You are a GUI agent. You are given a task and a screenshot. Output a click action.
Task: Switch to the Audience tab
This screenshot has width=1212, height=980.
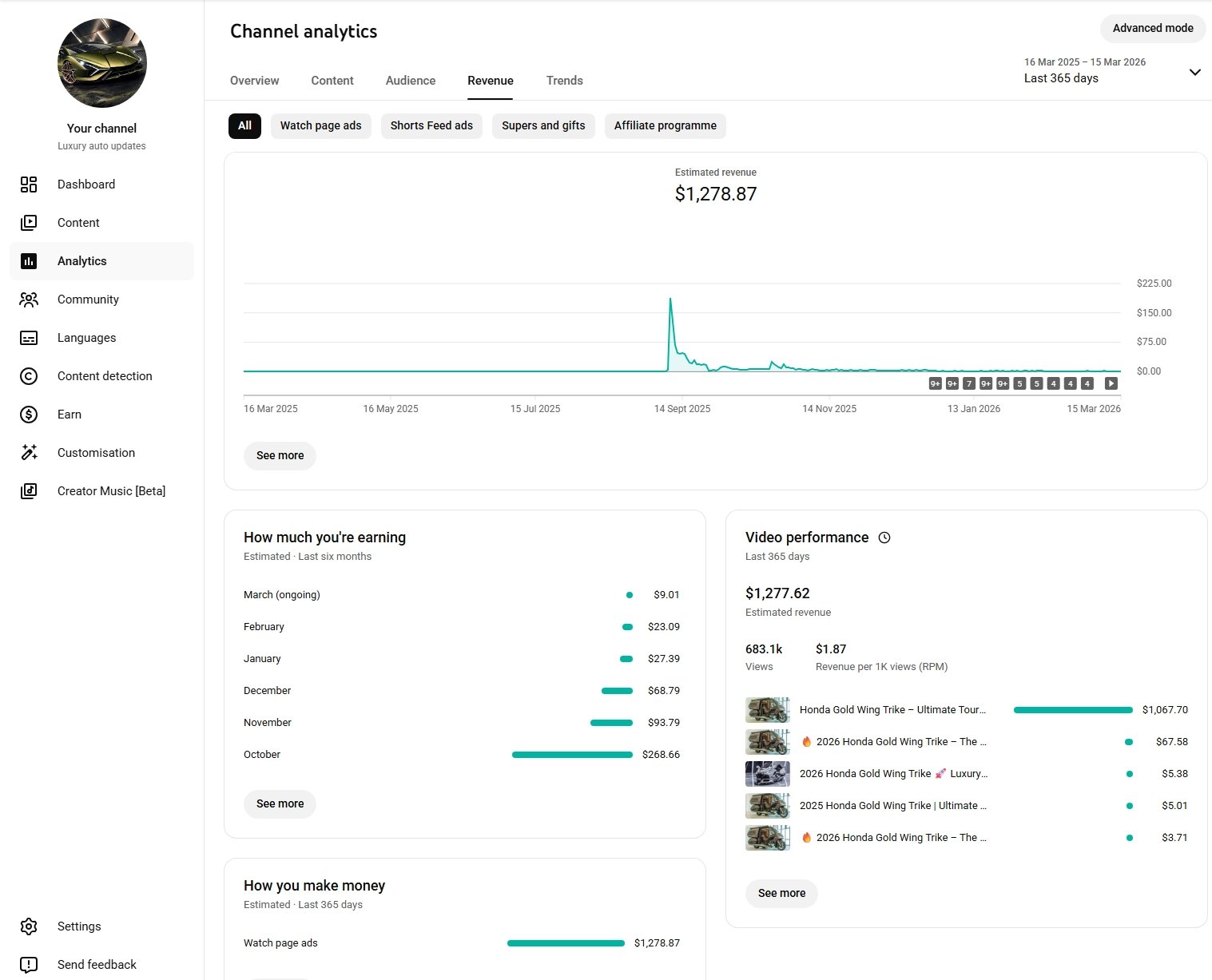pos(411,81)
